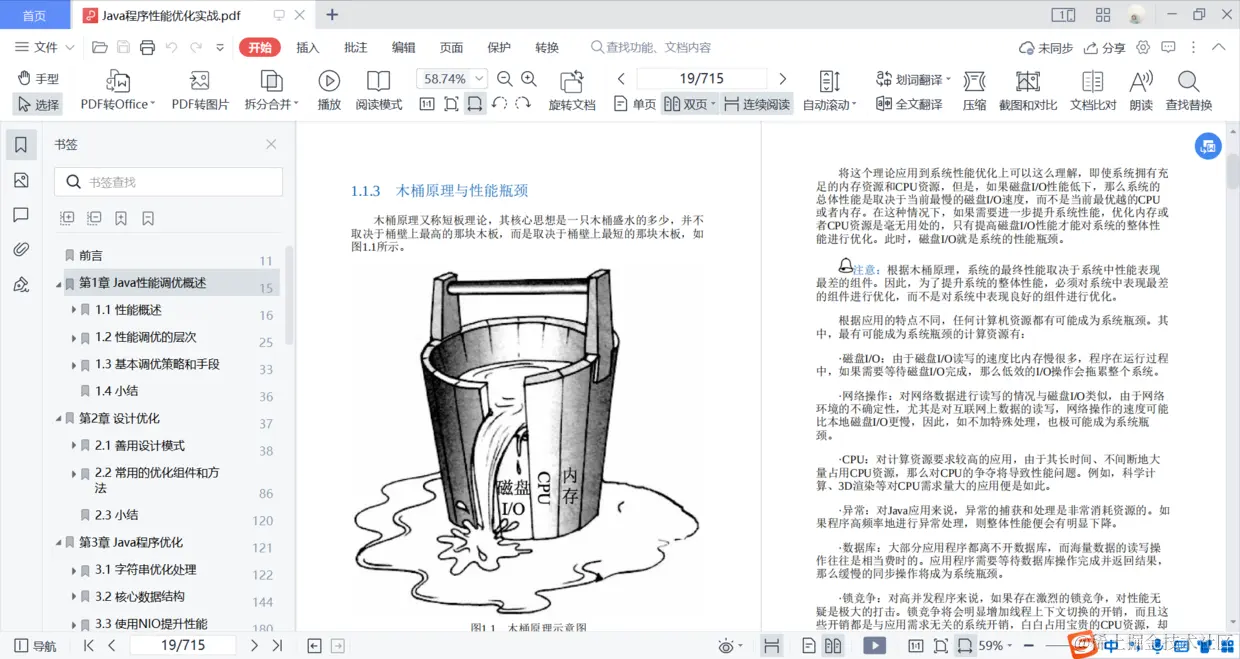Switch to 首页 home tab
1240x659 pixels.
point(34,15)
